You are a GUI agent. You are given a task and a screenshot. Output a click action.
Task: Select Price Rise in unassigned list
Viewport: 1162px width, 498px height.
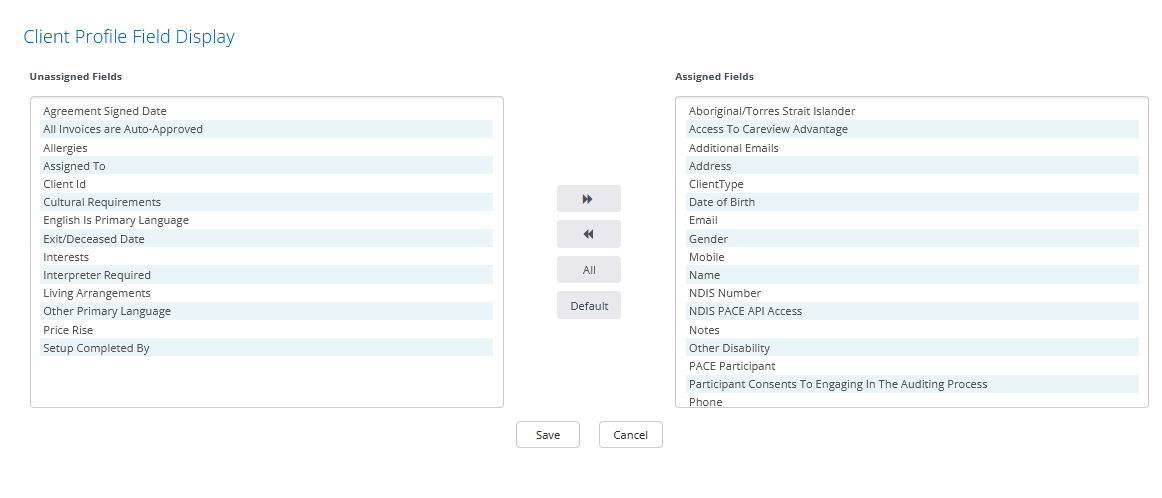pos(267,330)
